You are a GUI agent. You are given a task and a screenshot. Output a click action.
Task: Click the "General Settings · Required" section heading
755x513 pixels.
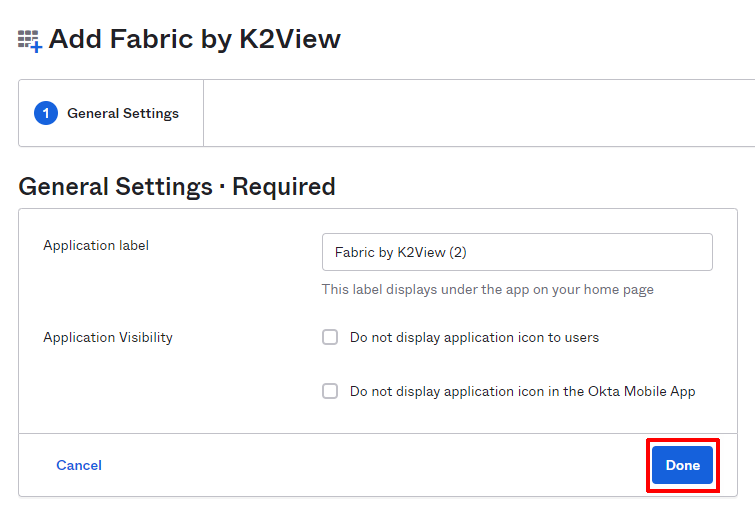(x=177, y=187)
